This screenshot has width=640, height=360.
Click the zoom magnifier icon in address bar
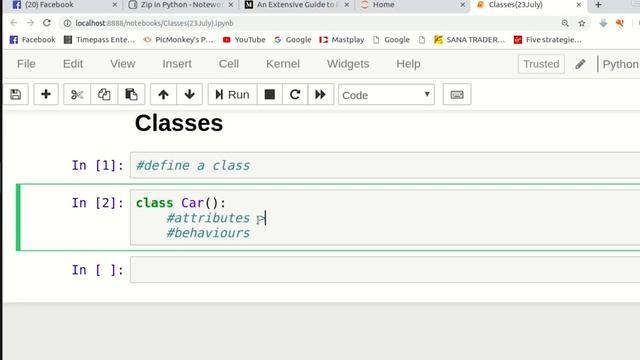(565, 23)
